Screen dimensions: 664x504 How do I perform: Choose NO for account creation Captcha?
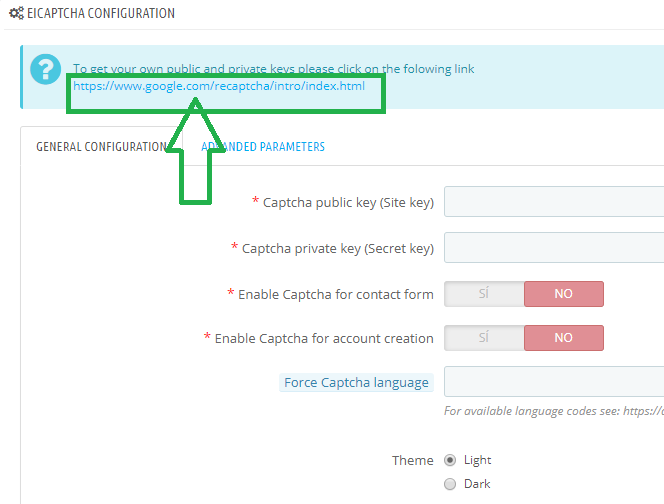pyautogui.click(x=564, y=338)
